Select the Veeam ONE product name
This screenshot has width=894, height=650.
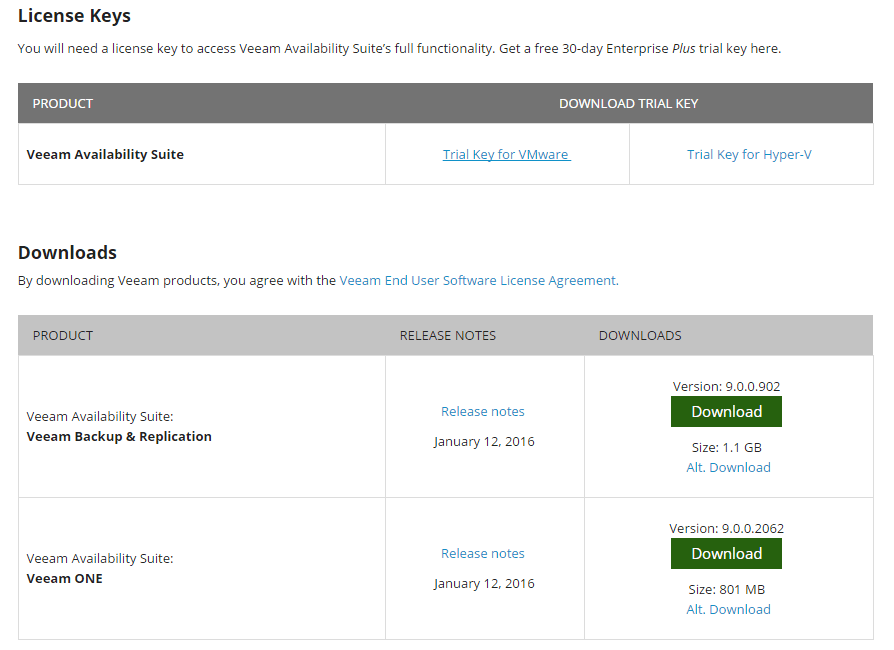(x=64, y=579)
